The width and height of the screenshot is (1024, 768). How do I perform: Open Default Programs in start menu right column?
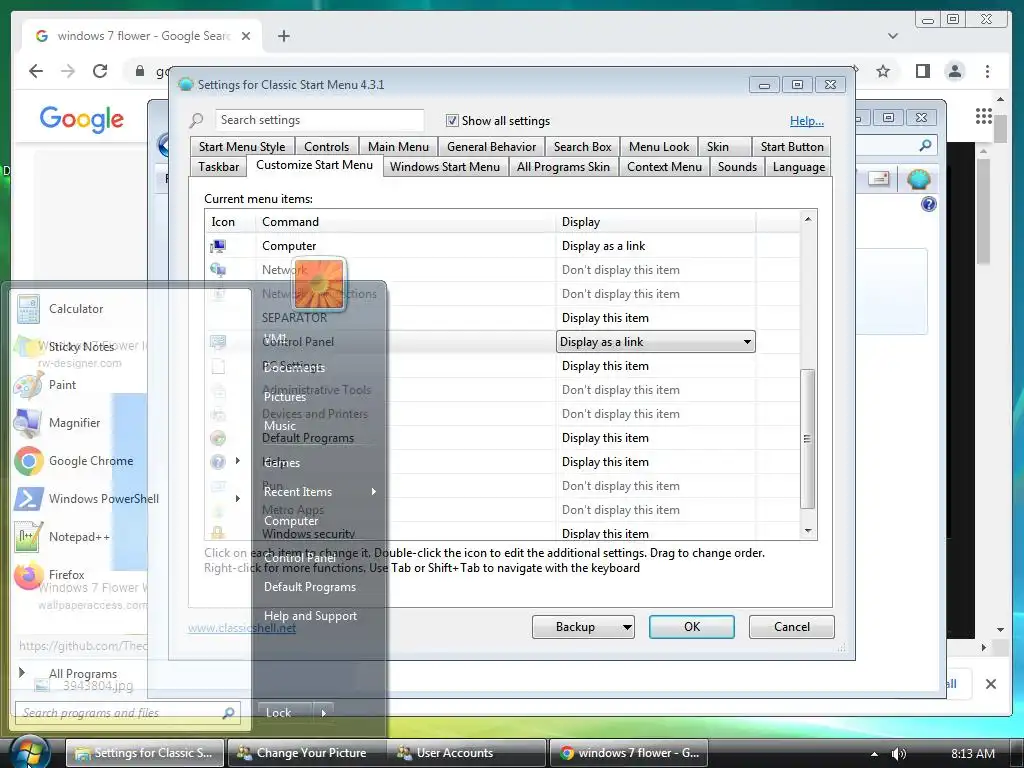310,587
